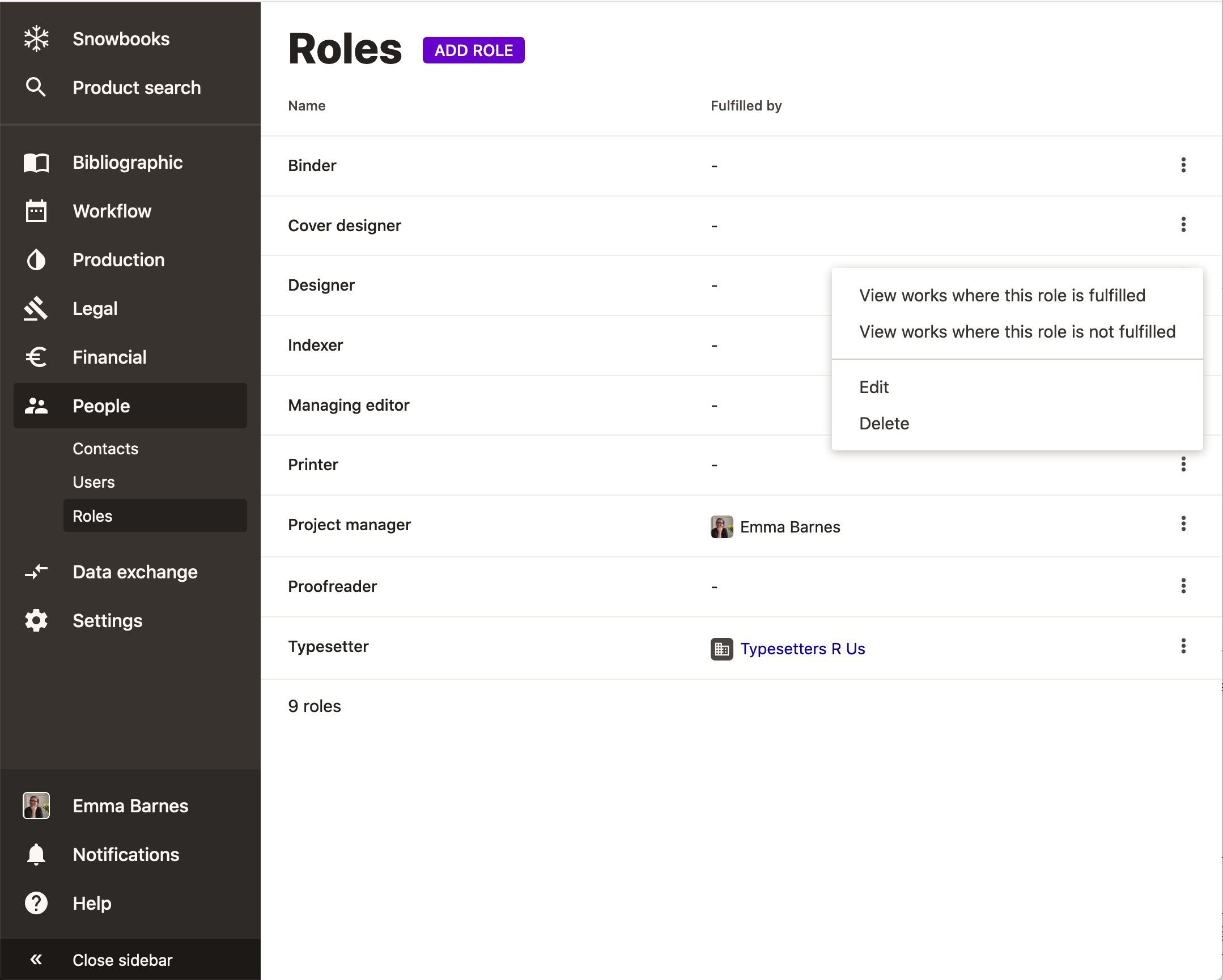Open the Binder row three-dot menu
Viewport: 1223px width, 980px height.
[x=1183, y=165]
